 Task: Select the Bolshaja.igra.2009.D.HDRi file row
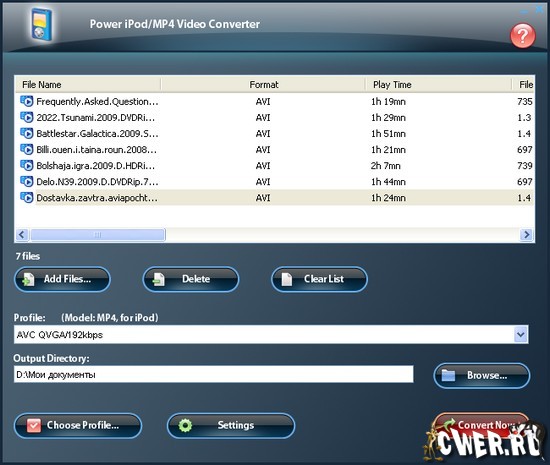[x=275, y=166]
